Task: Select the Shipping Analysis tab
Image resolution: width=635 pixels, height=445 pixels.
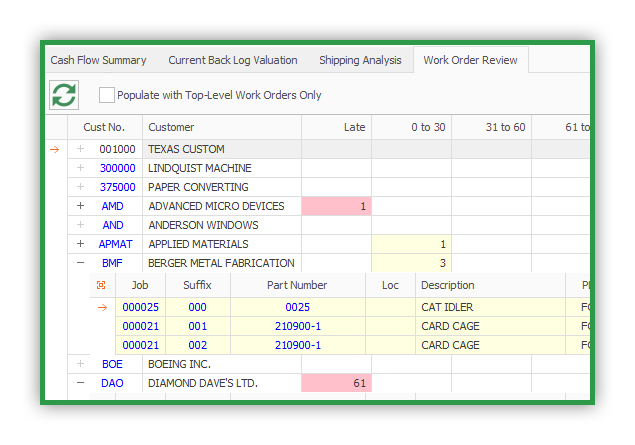Action: (x=360, y=60)
